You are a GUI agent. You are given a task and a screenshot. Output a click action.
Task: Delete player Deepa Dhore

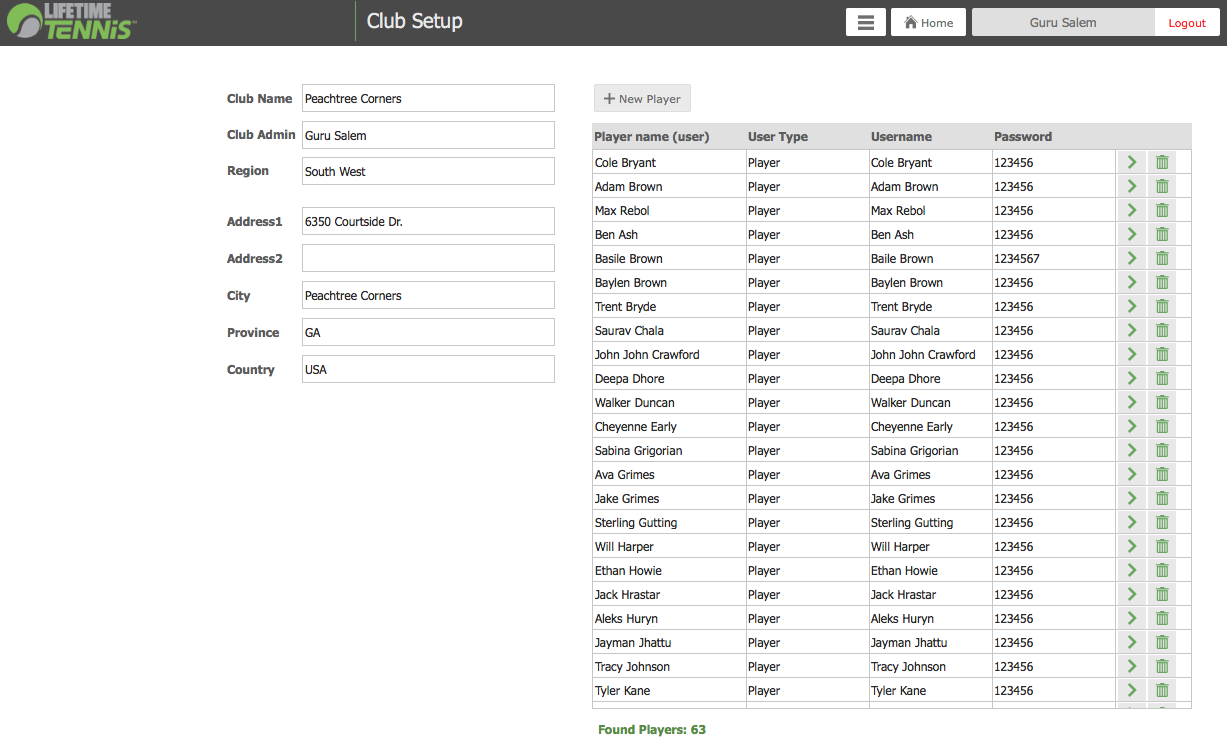1162,378
